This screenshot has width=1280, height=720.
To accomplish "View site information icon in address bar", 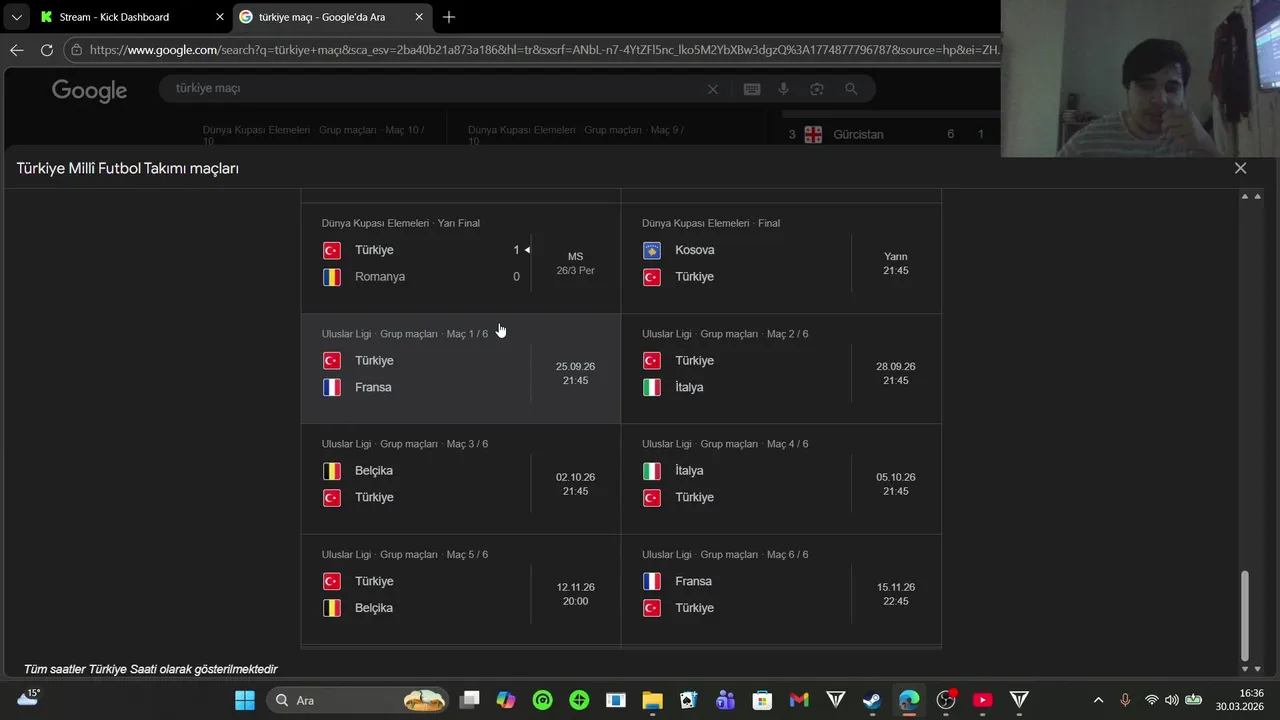I will click(77, 49).
